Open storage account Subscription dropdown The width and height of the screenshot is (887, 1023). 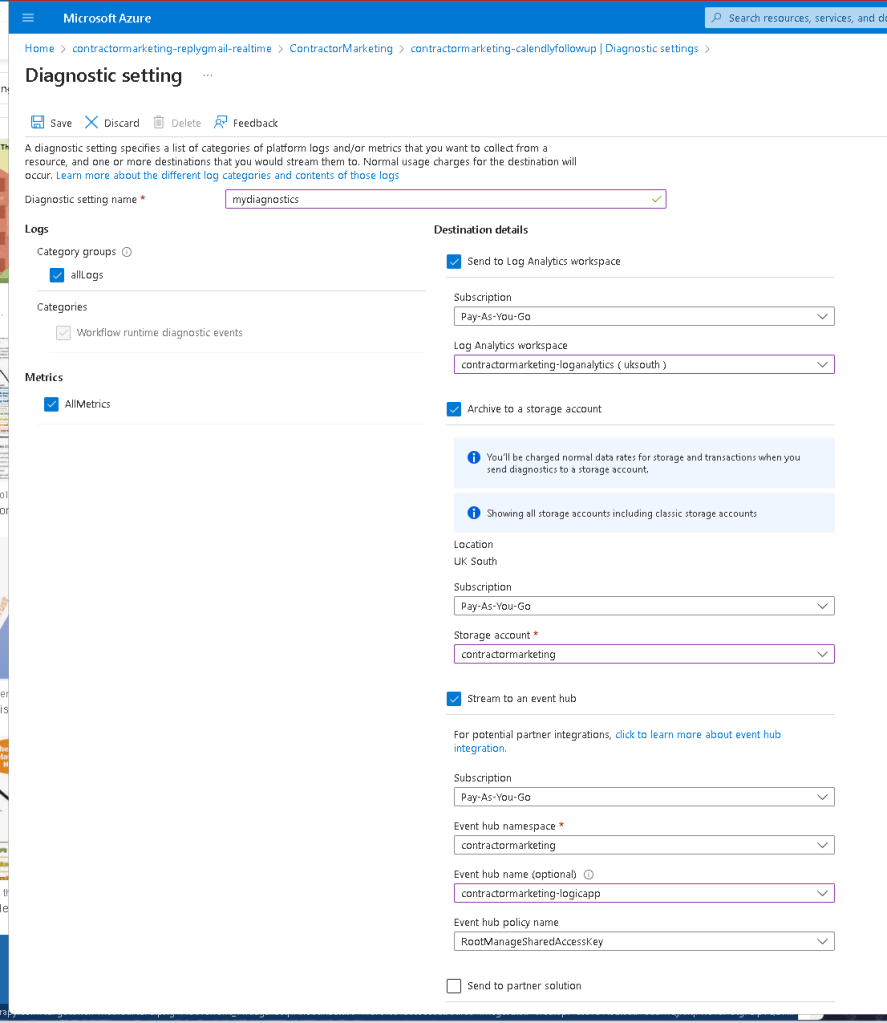pyautogui.click(x=644, y=606)
